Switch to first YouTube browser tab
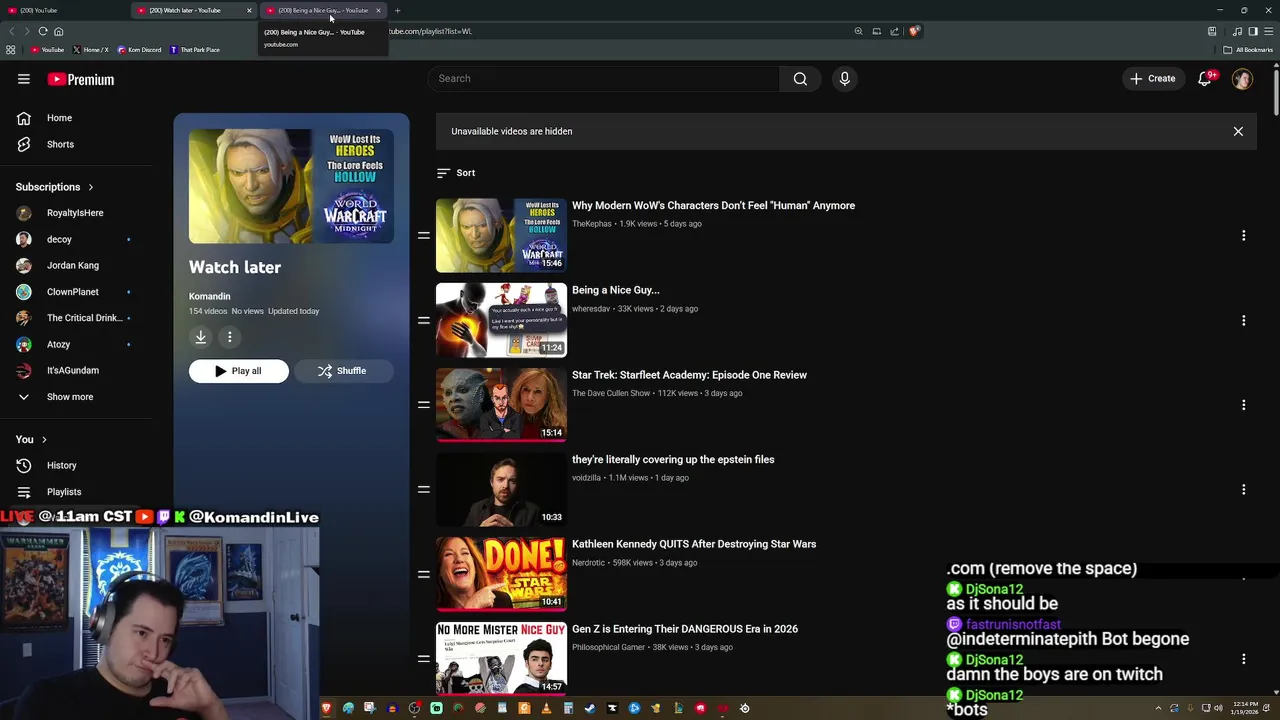 tap(65, 10)
